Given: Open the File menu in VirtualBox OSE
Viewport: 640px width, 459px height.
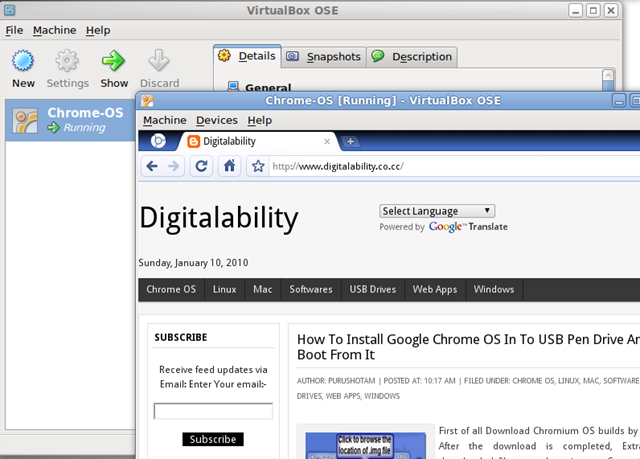Looking at the screenshot, I should [x=14, y=30].
